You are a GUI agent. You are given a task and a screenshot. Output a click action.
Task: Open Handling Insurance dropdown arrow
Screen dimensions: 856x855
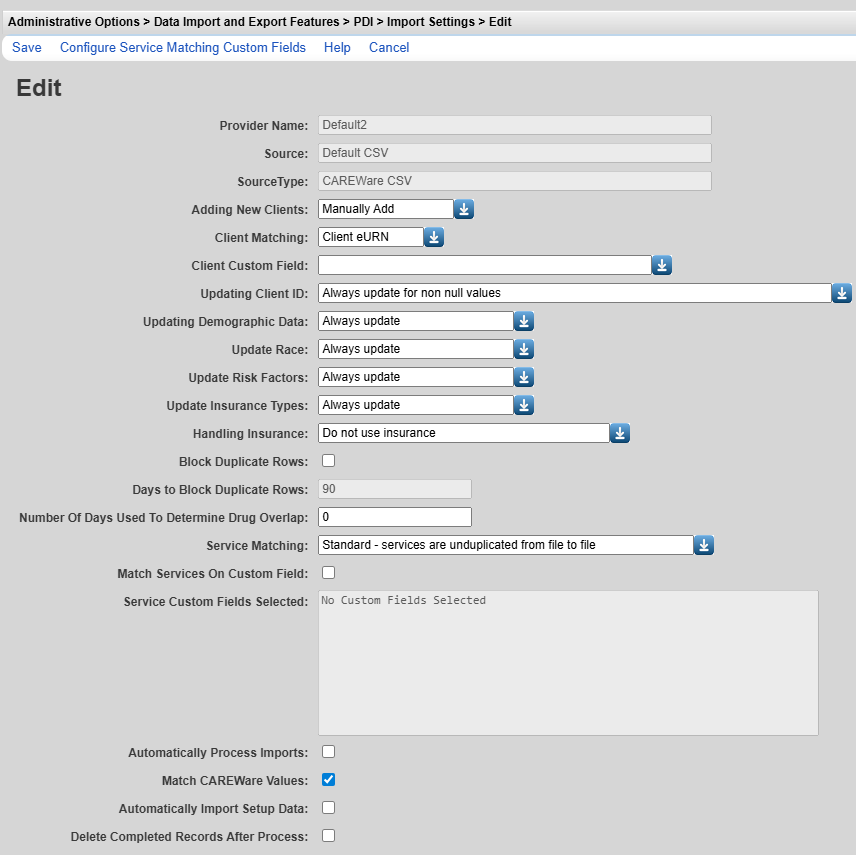coord(620,433)
